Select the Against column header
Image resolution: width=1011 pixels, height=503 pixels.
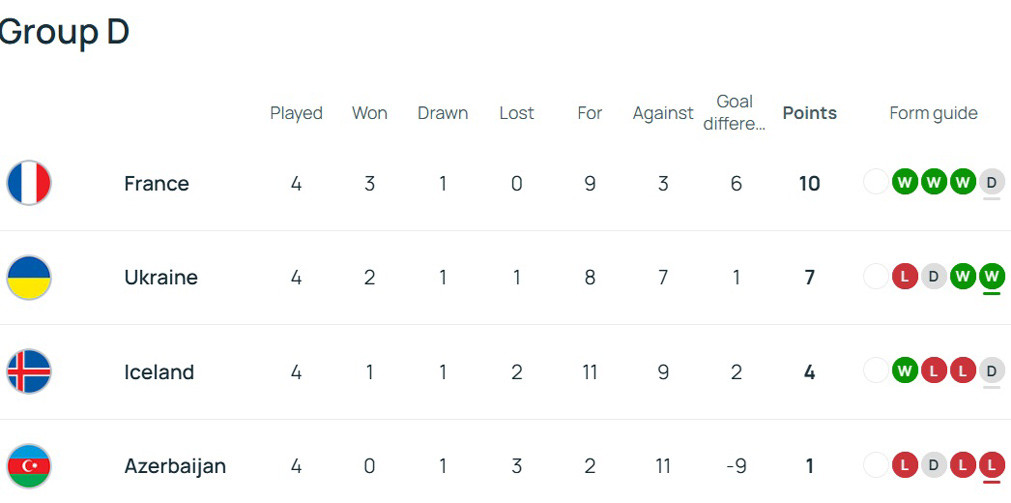pos(662,113)
